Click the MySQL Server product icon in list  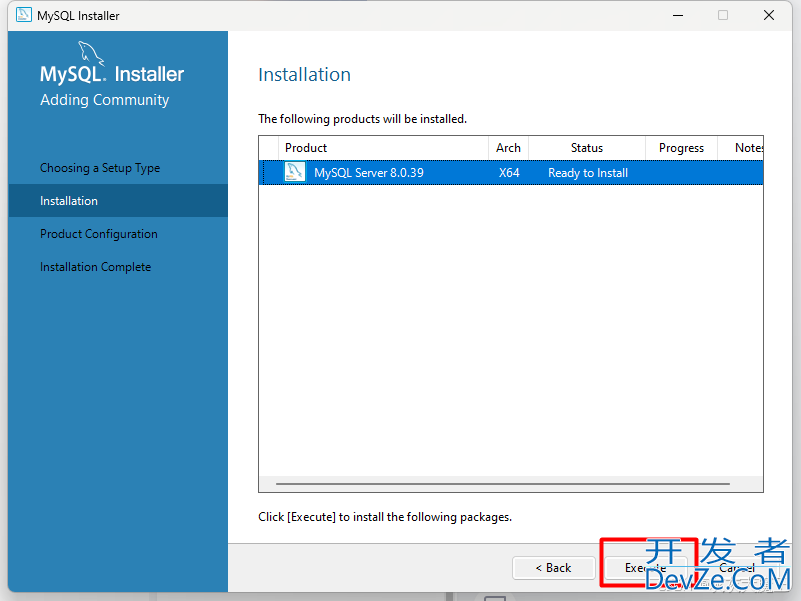click(295, 172)
